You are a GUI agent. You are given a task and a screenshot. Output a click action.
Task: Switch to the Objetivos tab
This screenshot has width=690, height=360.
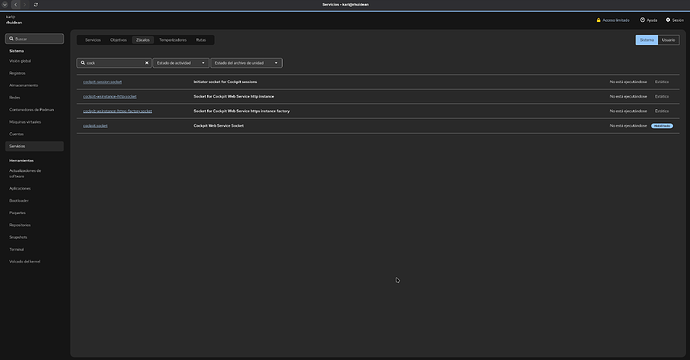click(118, 40)
